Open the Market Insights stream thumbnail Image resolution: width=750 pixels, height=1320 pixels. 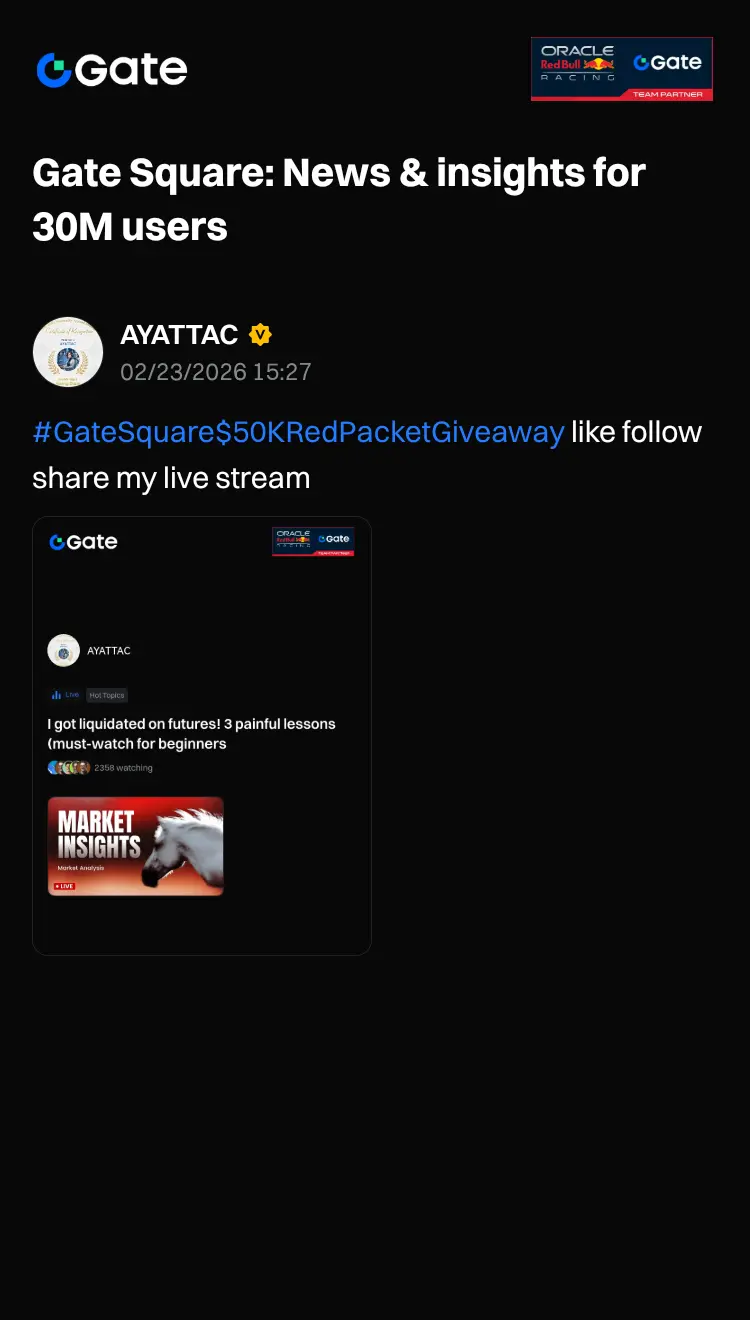point(136,846)
